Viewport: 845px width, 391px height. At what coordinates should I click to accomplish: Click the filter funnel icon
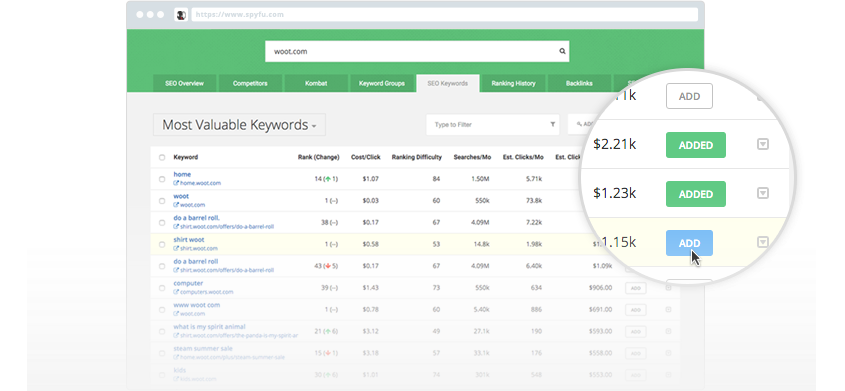pyautogui.click(x=552, y=124)
